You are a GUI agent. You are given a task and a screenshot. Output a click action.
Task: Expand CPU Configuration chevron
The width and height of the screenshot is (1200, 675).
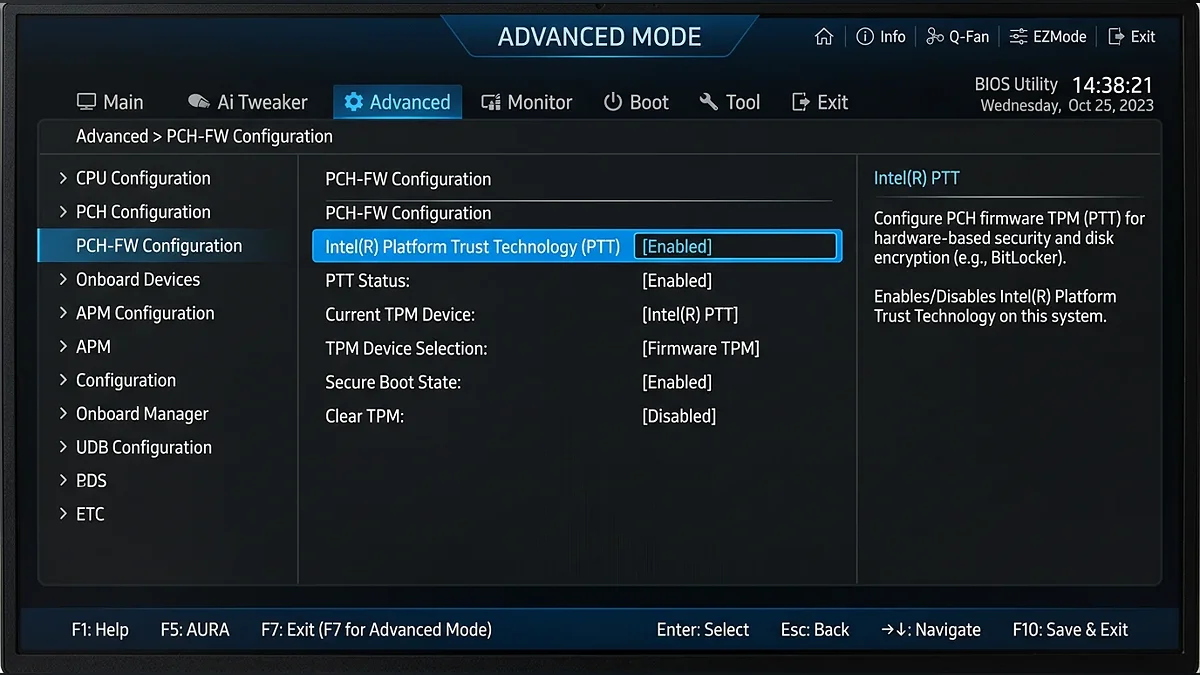[x=64, y=178]
